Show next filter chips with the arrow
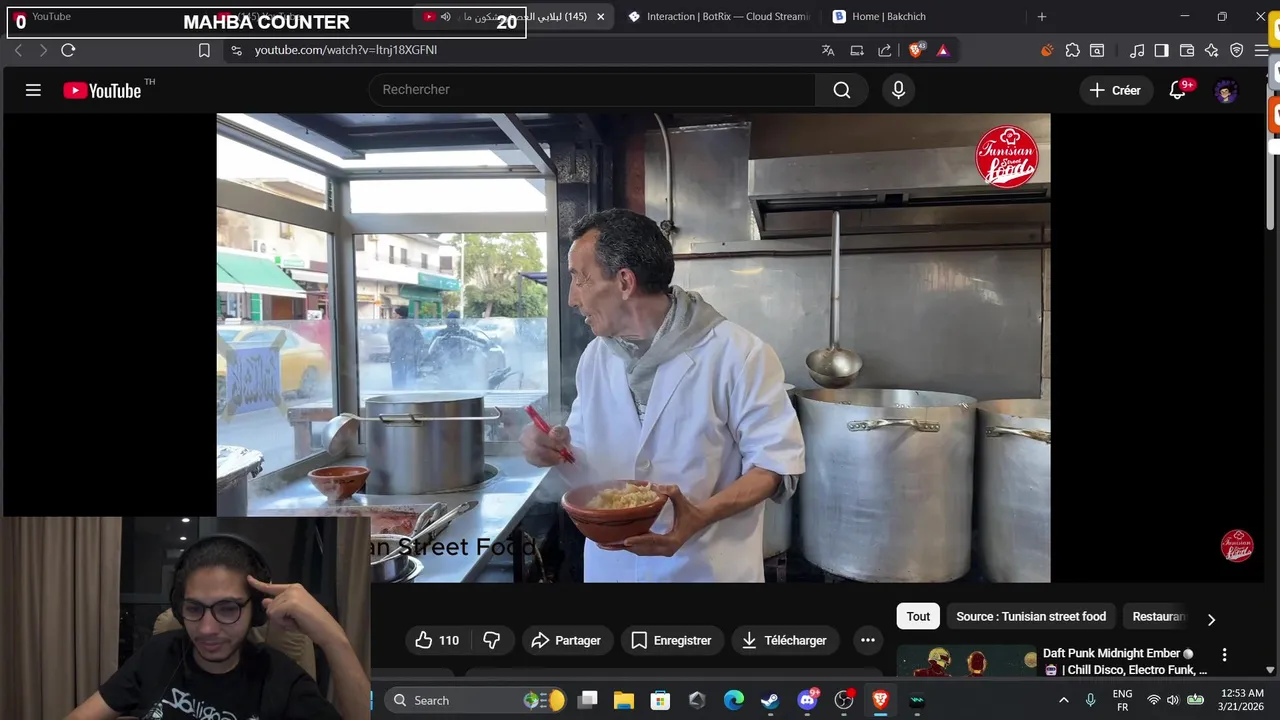The image size is (1280, 720). (x=1211, y=619)
